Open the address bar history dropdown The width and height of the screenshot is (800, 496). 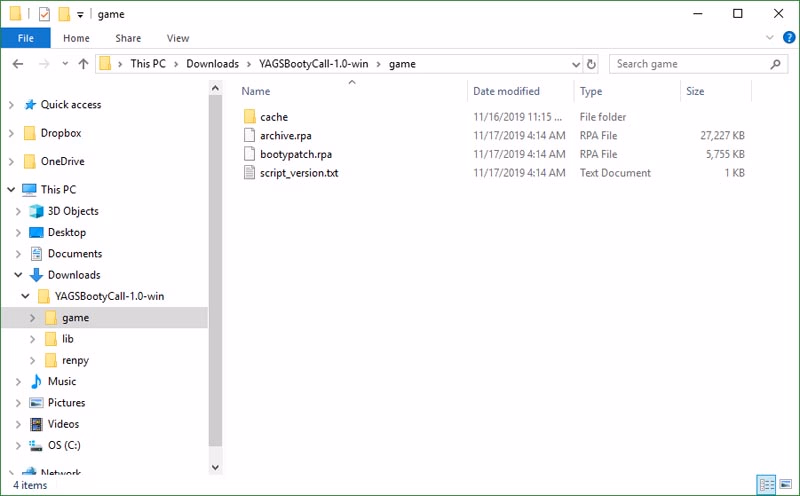(x=575, y=64)
